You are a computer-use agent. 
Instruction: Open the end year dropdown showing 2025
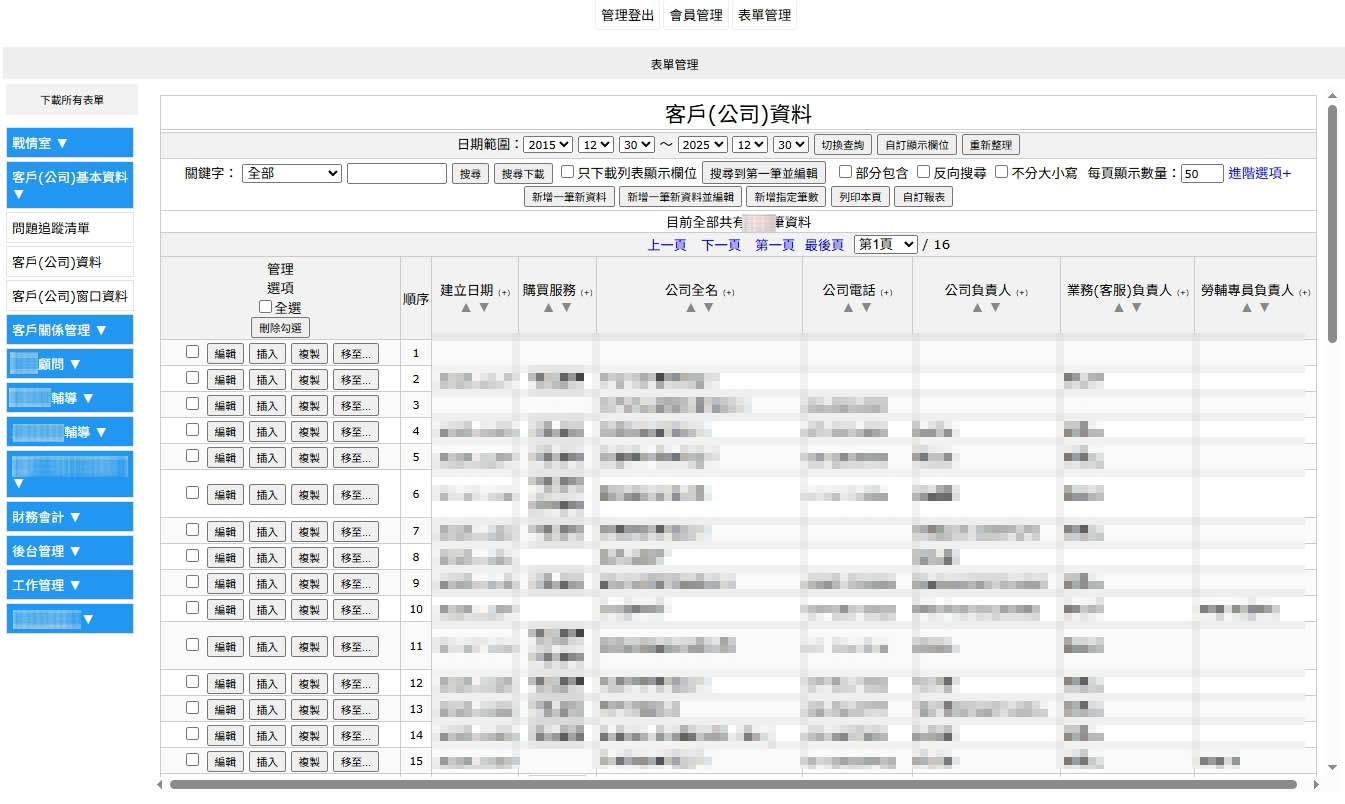702,145
